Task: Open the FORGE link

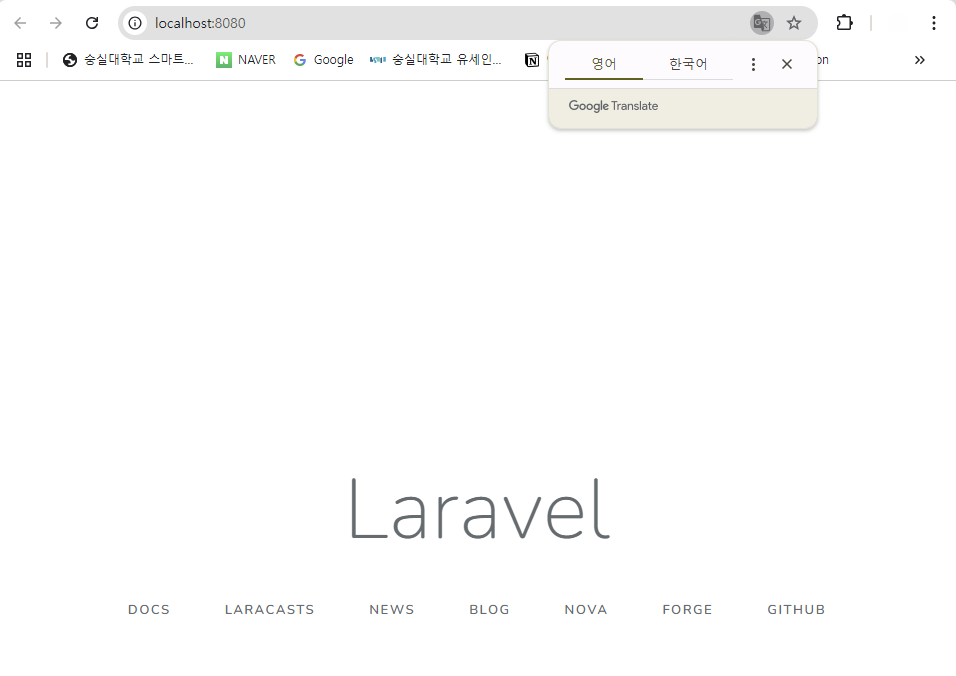Action: tap(687, 610)
